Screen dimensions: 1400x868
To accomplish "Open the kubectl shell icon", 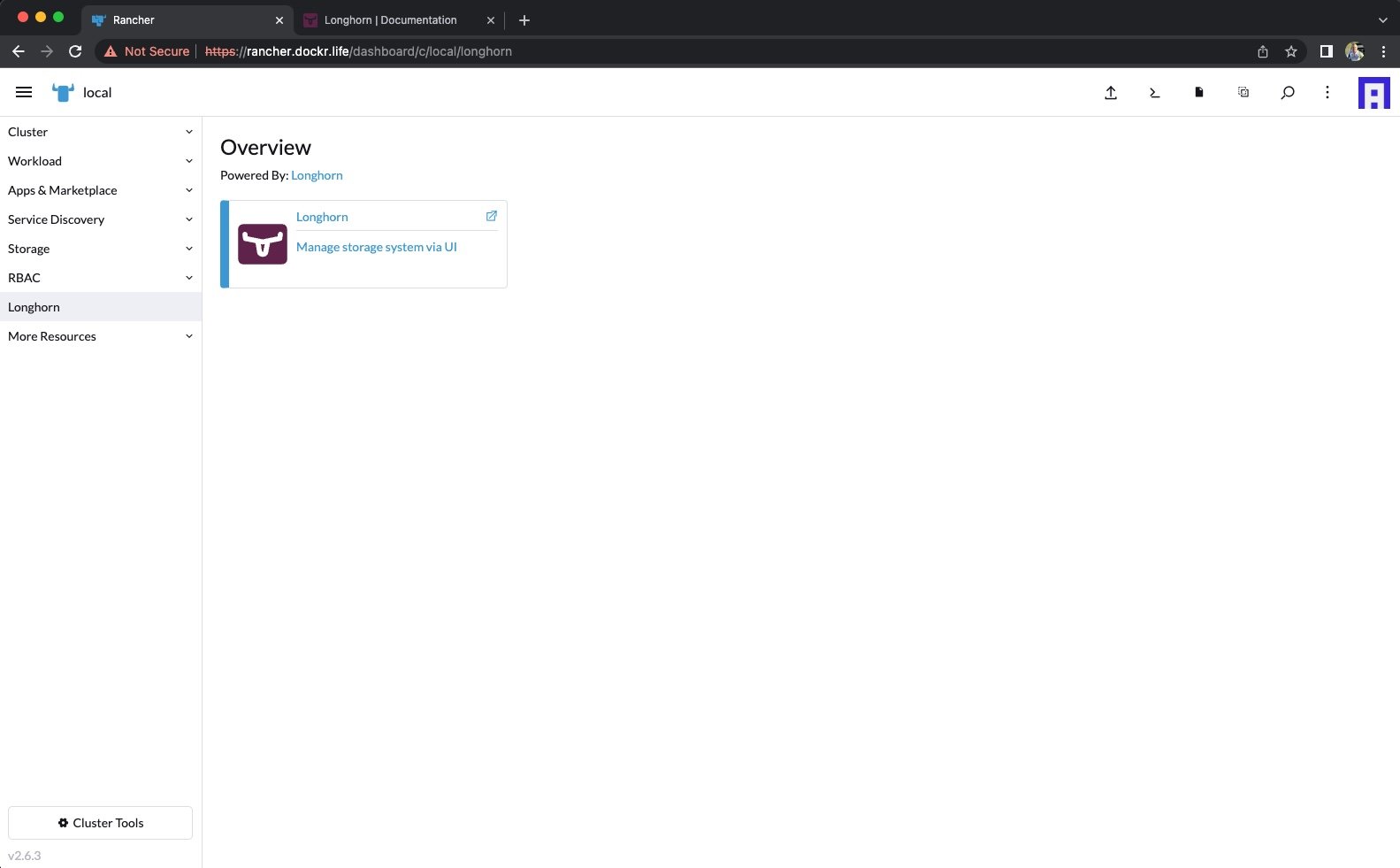I will click(1154, 93).
